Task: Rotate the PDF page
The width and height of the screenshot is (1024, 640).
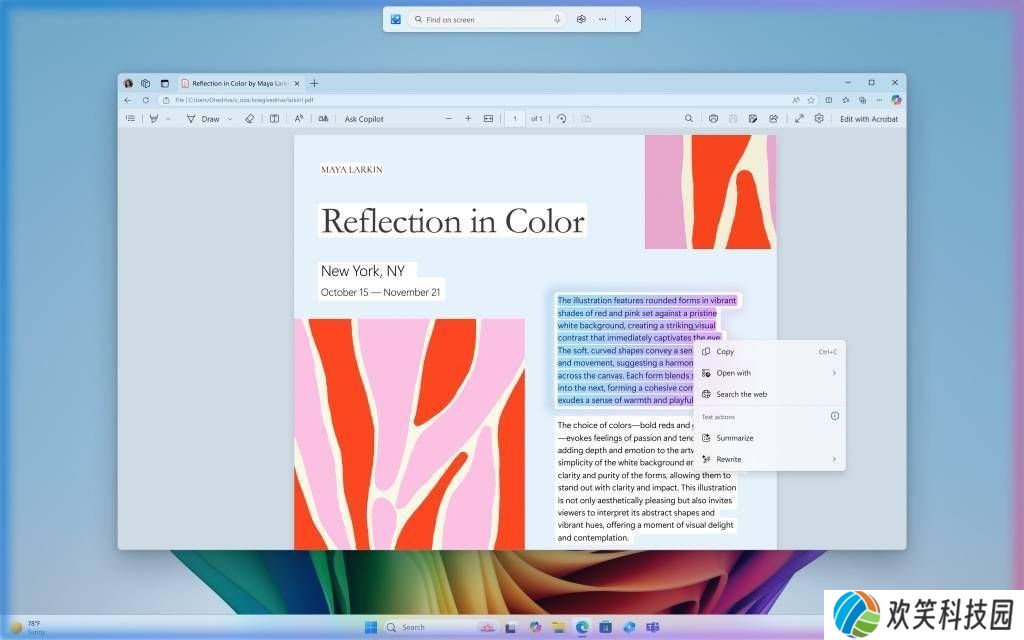Action: point(562,119)
